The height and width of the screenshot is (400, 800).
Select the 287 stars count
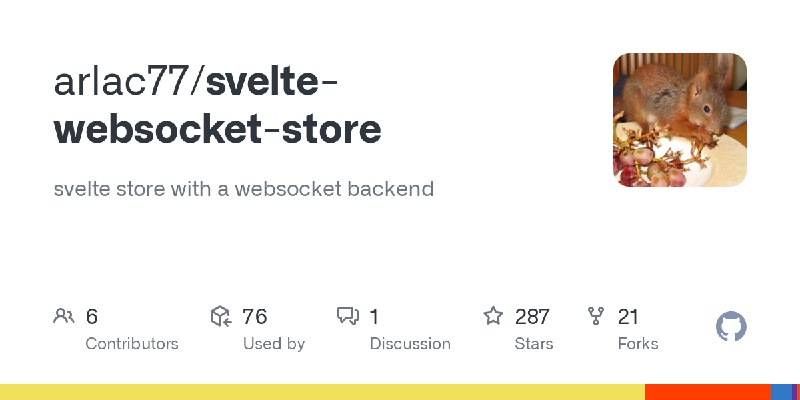pyautogui.click(x=532, y=317)
